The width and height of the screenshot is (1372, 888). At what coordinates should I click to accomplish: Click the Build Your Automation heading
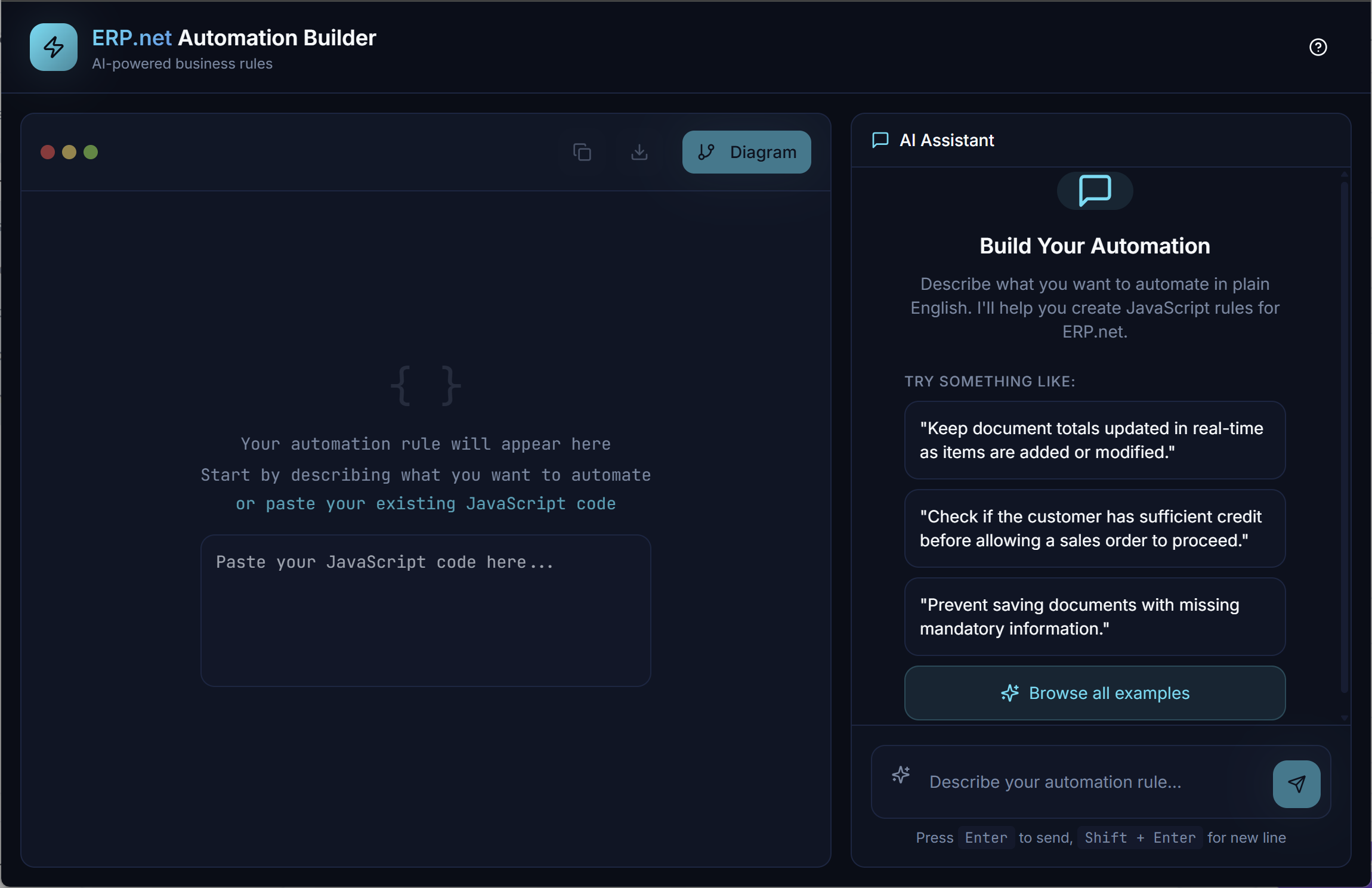[1095, 246]
